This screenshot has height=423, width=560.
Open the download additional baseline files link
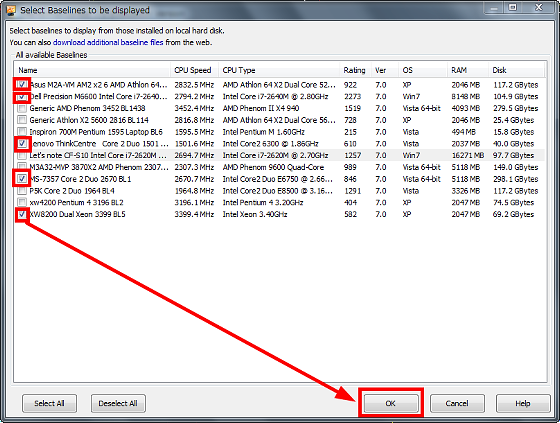(108, 42)
